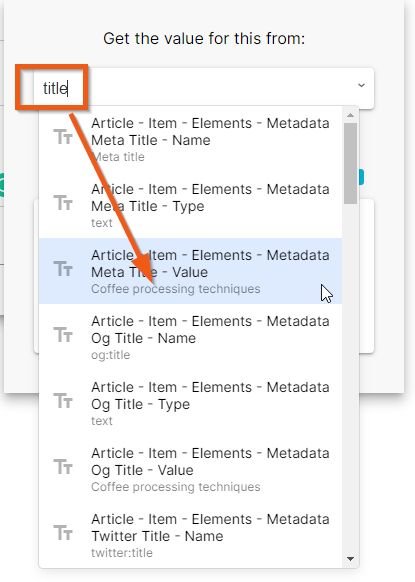415x582 pixels.
Task: Click text icon beside Meta Title - Value
Action: point(63,268)
